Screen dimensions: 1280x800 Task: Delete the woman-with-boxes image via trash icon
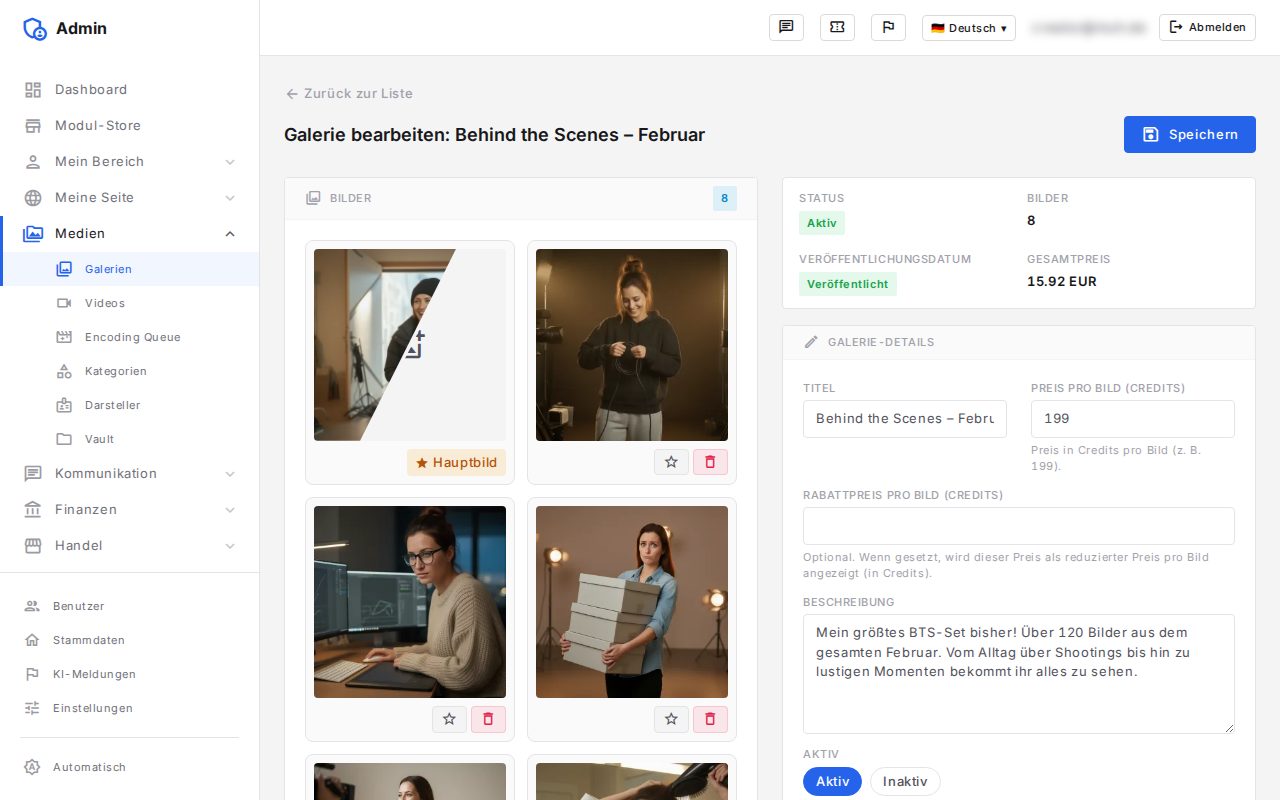(x=710, y=719)
